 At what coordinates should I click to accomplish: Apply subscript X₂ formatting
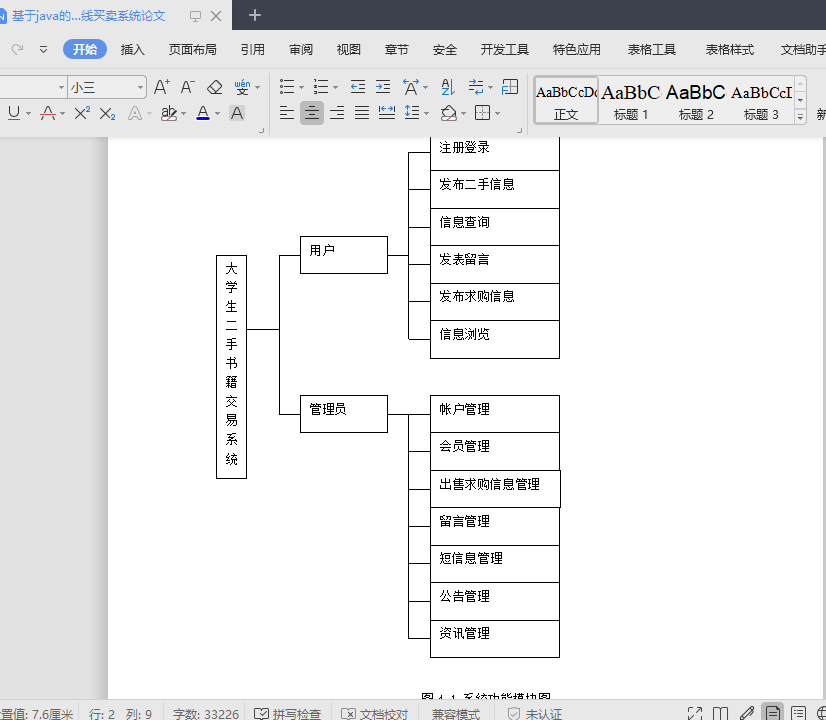107,113
